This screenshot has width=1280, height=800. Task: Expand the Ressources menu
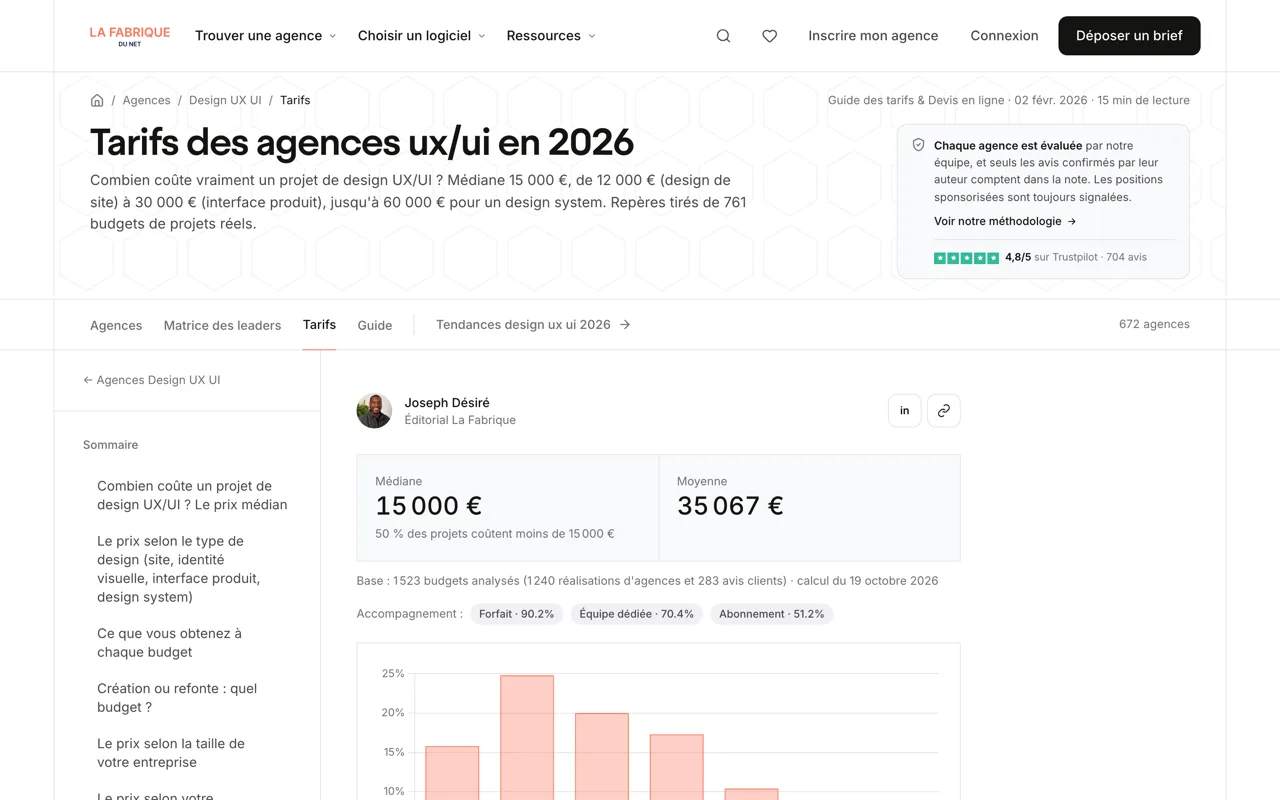(x=551, y=36)
